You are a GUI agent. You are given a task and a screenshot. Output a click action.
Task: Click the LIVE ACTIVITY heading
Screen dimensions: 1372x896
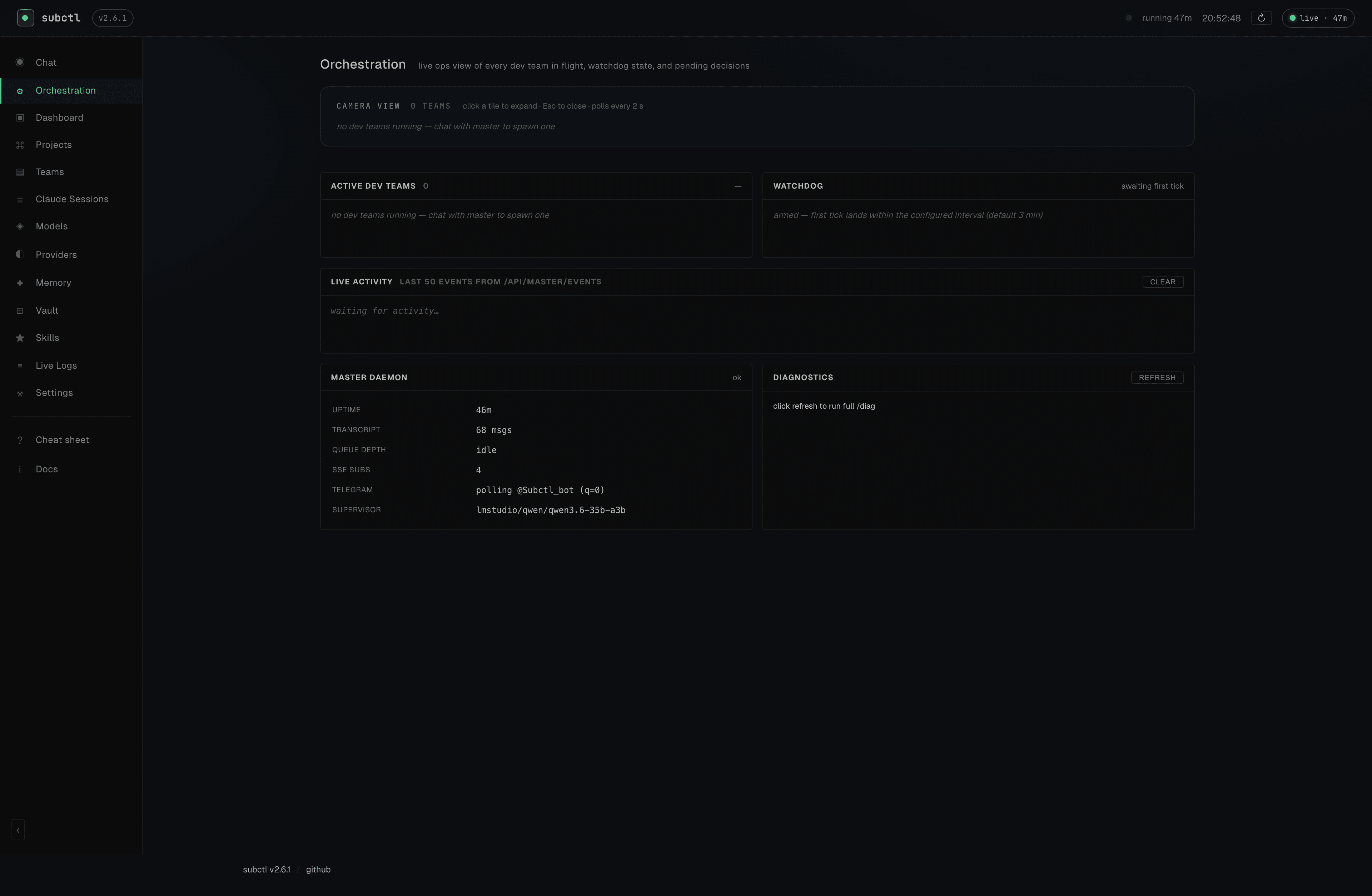362,282
